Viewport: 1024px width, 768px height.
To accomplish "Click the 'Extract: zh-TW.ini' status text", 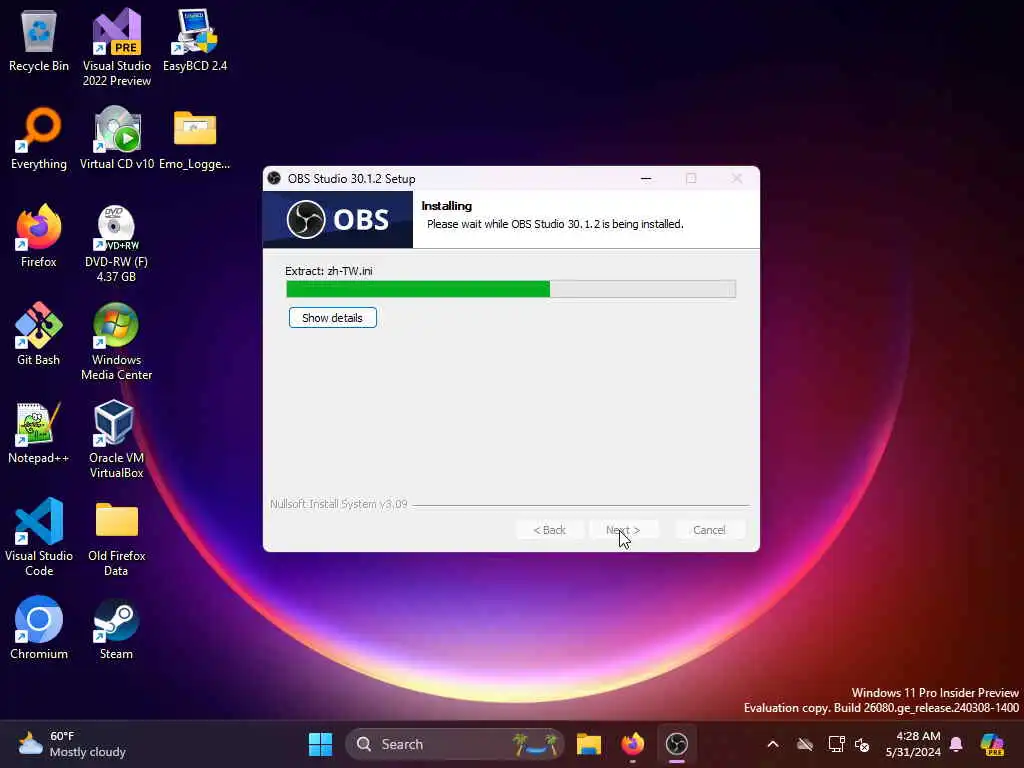I will click(x=328, y=271).
